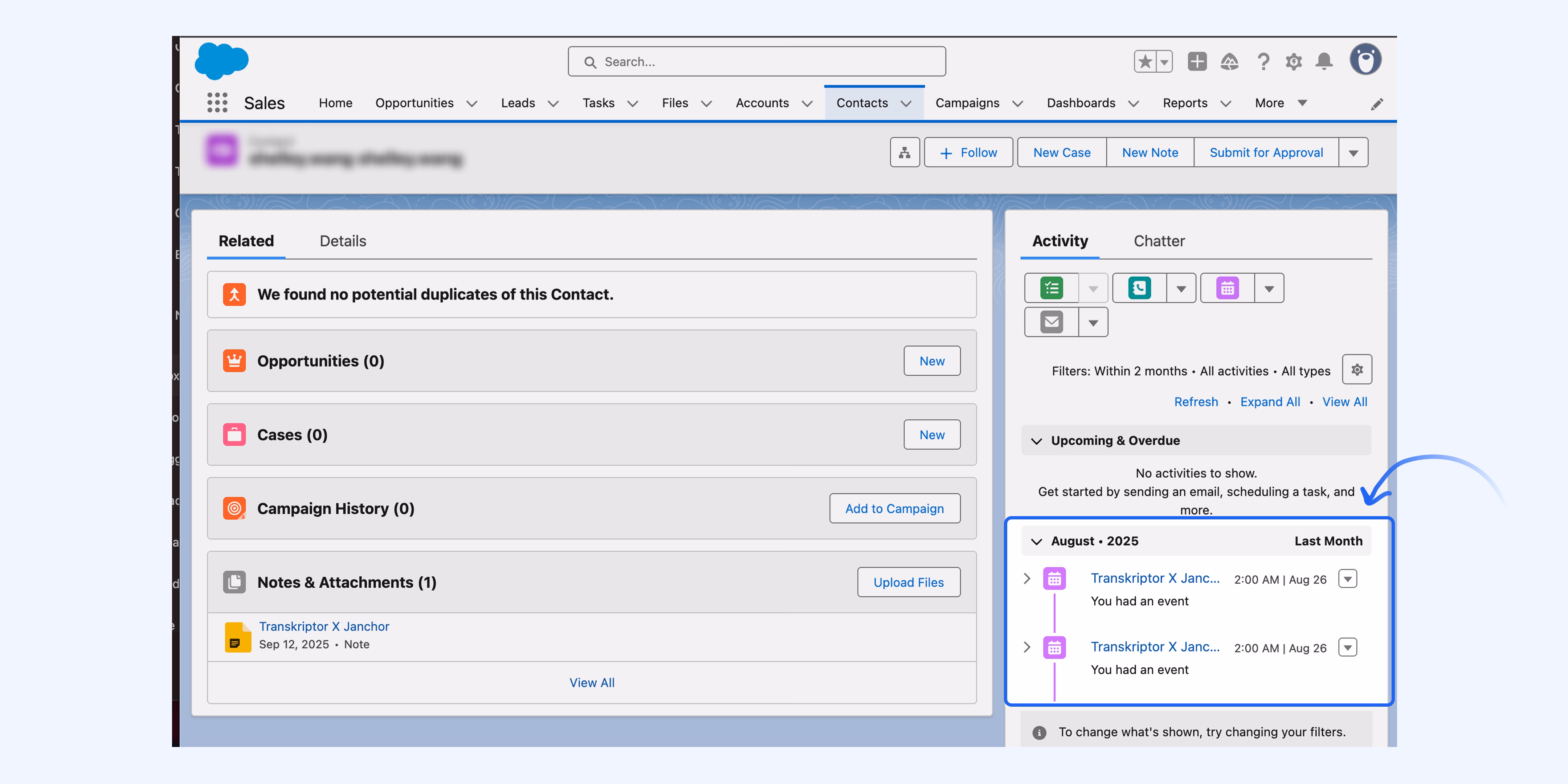The width and height of the screenshot is (1568, 784).
Task: Click the Expand All link
Action: coord(1270,402)
